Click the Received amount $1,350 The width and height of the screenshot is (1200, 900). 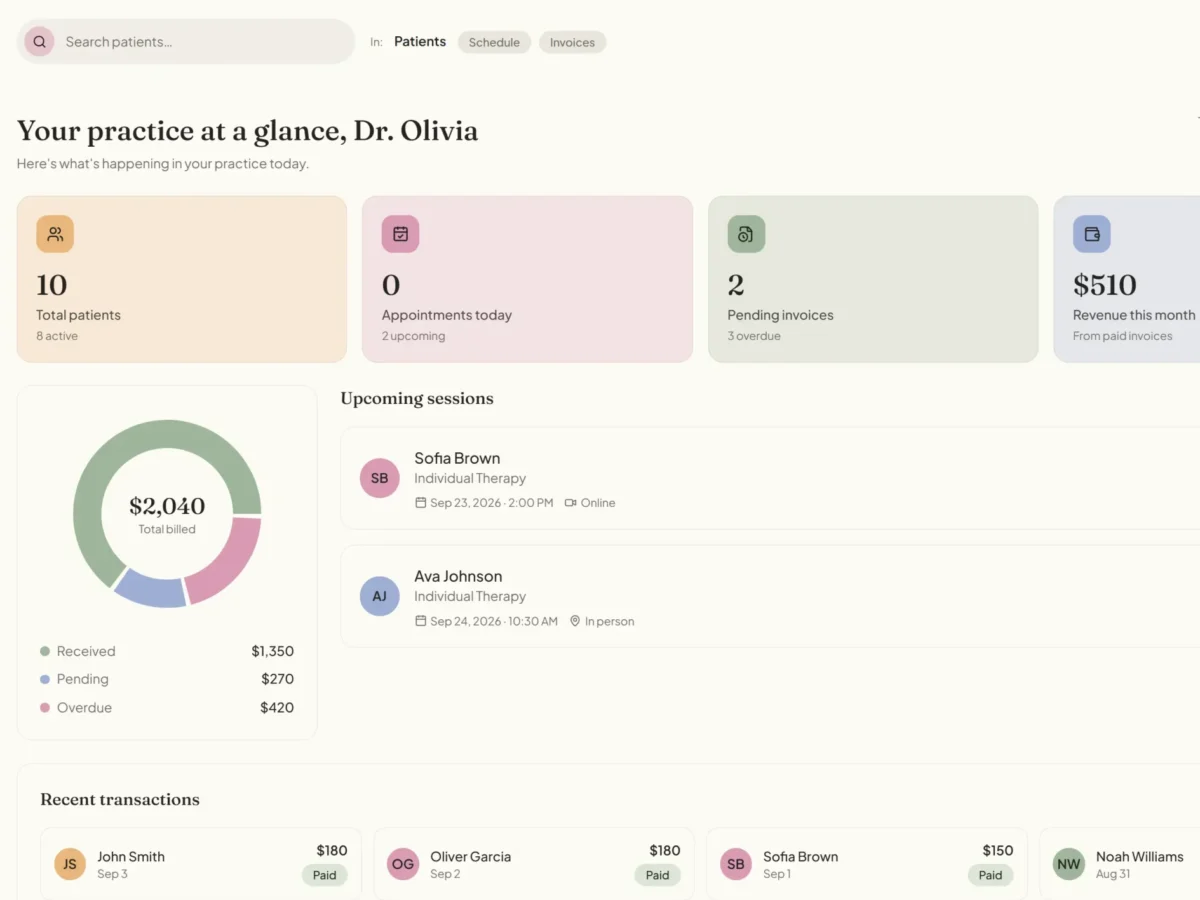click(273, 651)
